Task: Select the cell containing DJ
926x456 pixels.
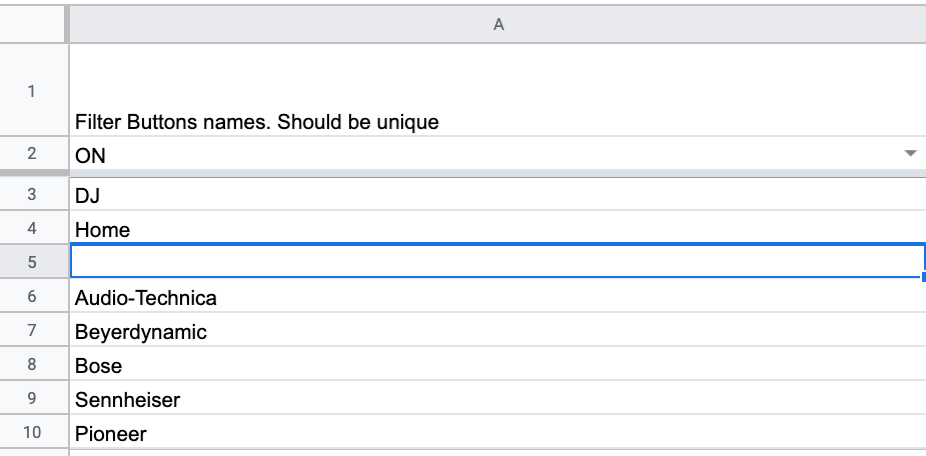Action: click(x=498, y=194)
